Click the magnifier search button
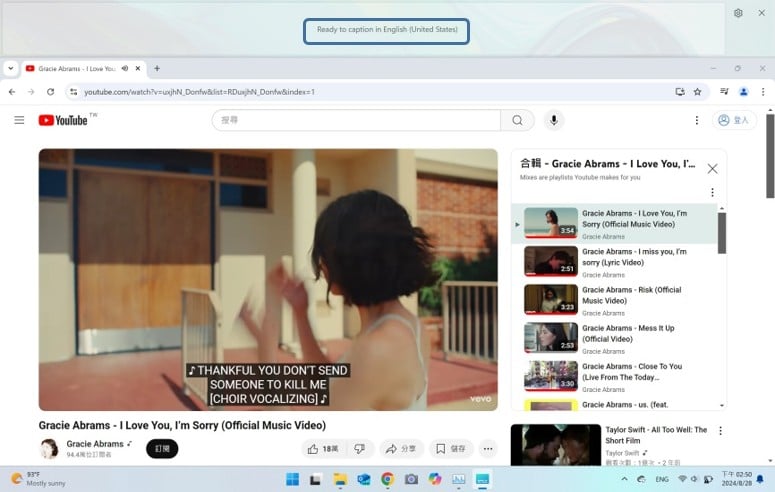This screenshot has height=492, width=775. pos(517,120)
